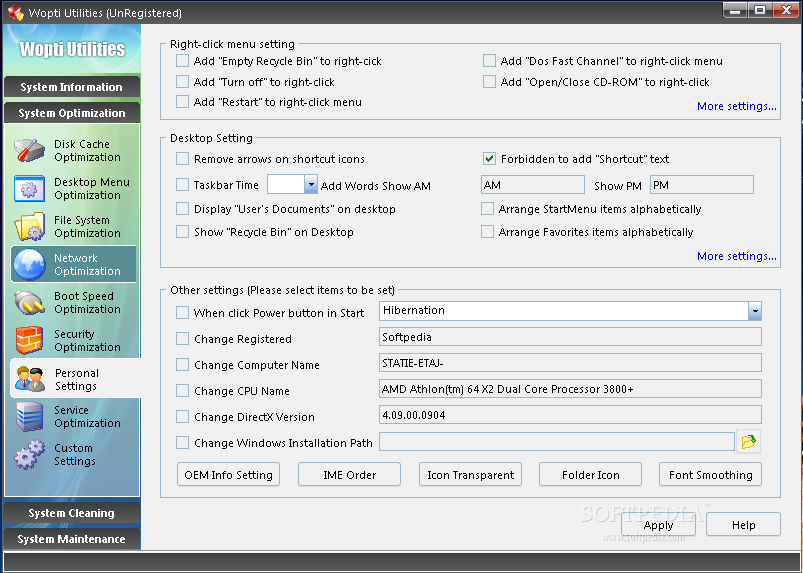Image resolution: width=803 pixels, height=573 pixels.
Task: Open Disk Cache Optimization icon
Action: 30,151
